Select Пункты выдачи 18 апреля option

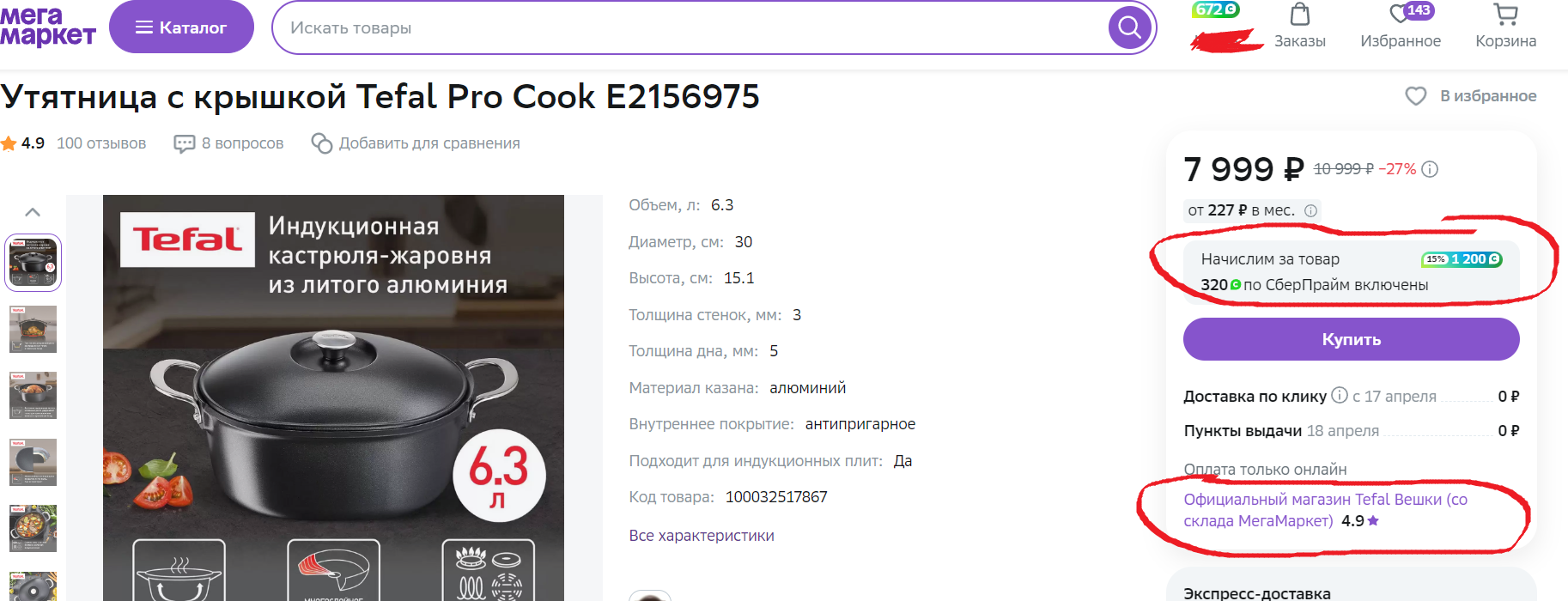pyautogui.click(x=1352, y=431)
